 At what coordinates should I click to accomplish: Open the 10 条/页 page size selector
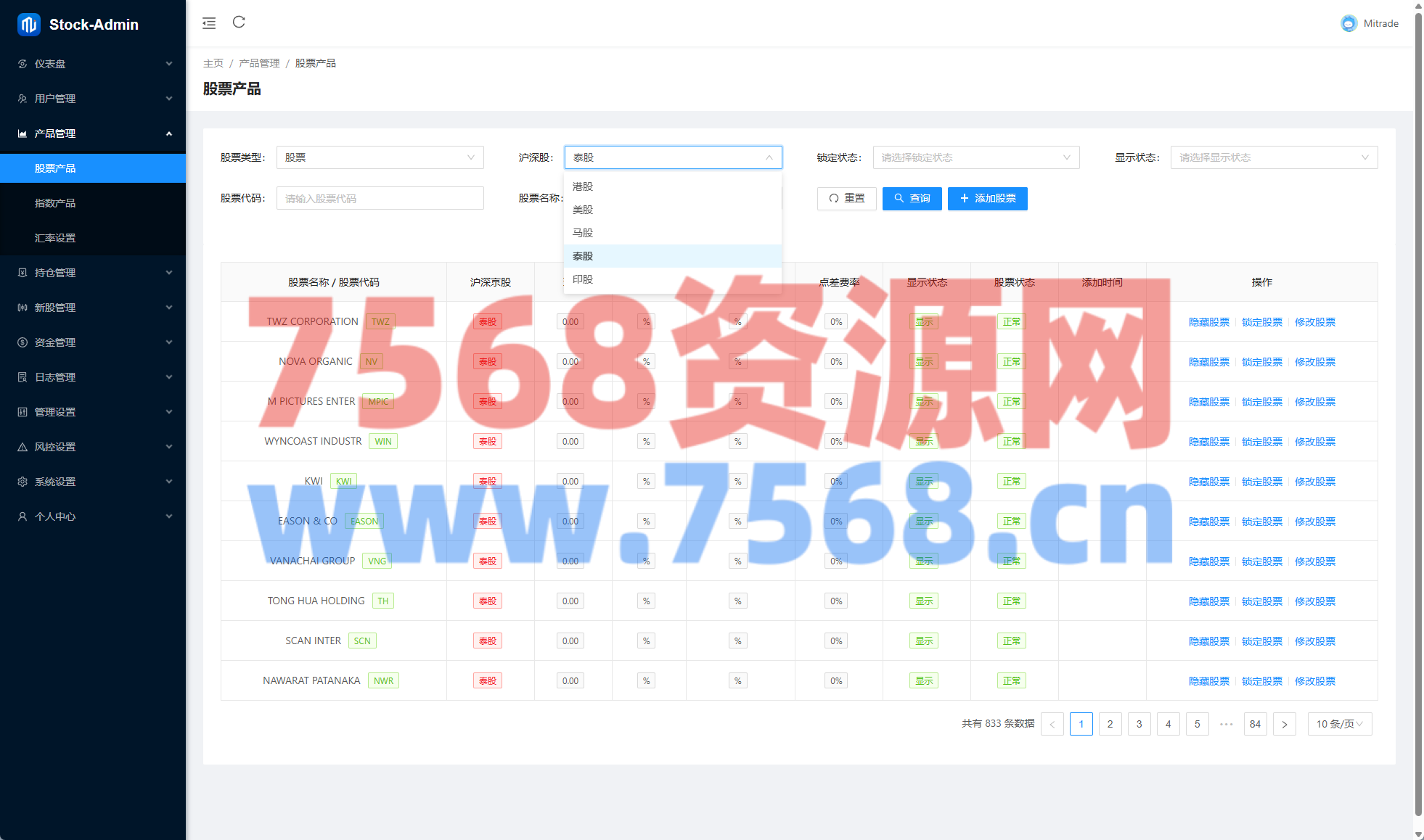[x=1339, y=724]
